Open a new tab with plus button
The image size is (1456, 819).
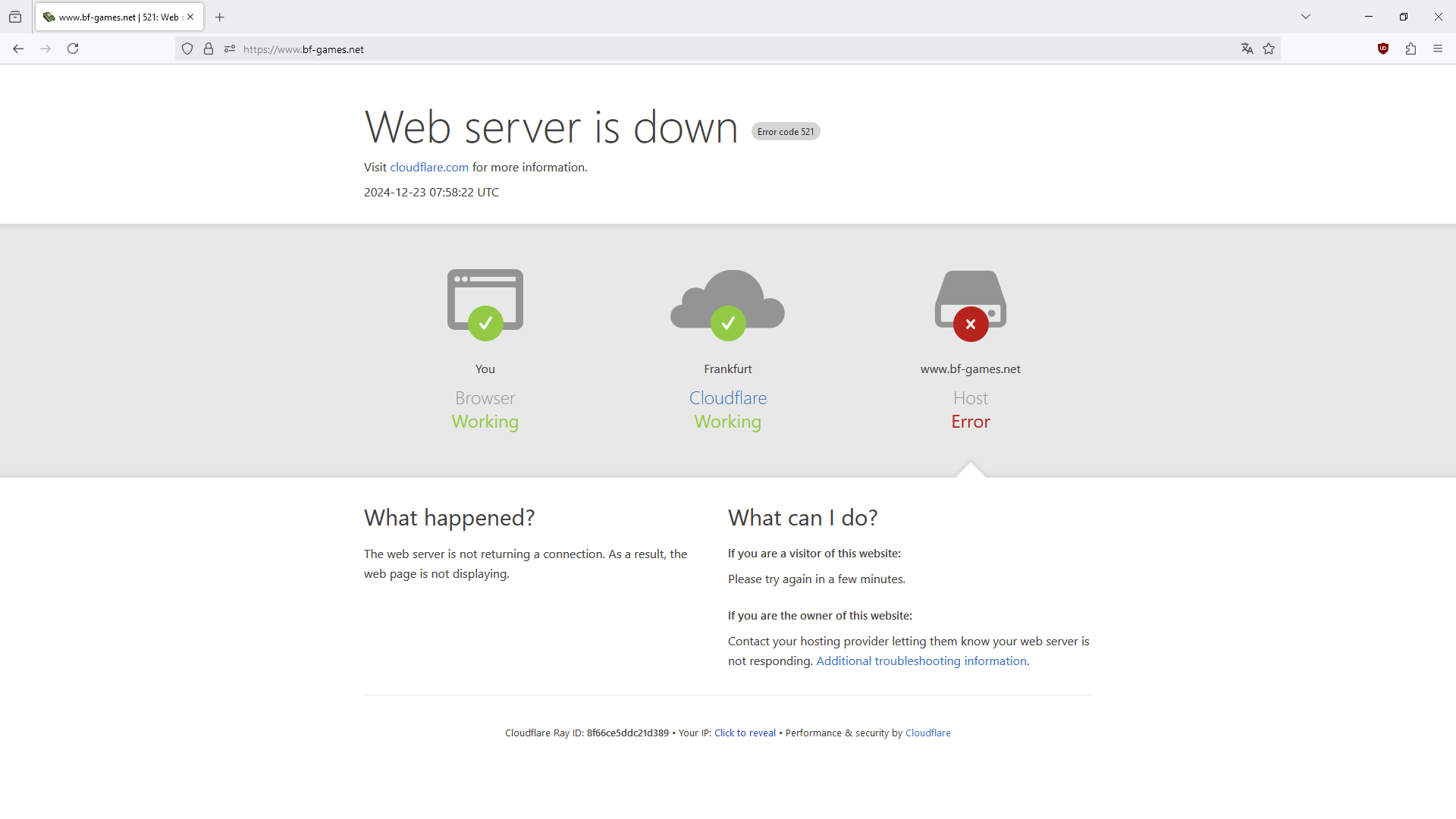pos(220,17)
